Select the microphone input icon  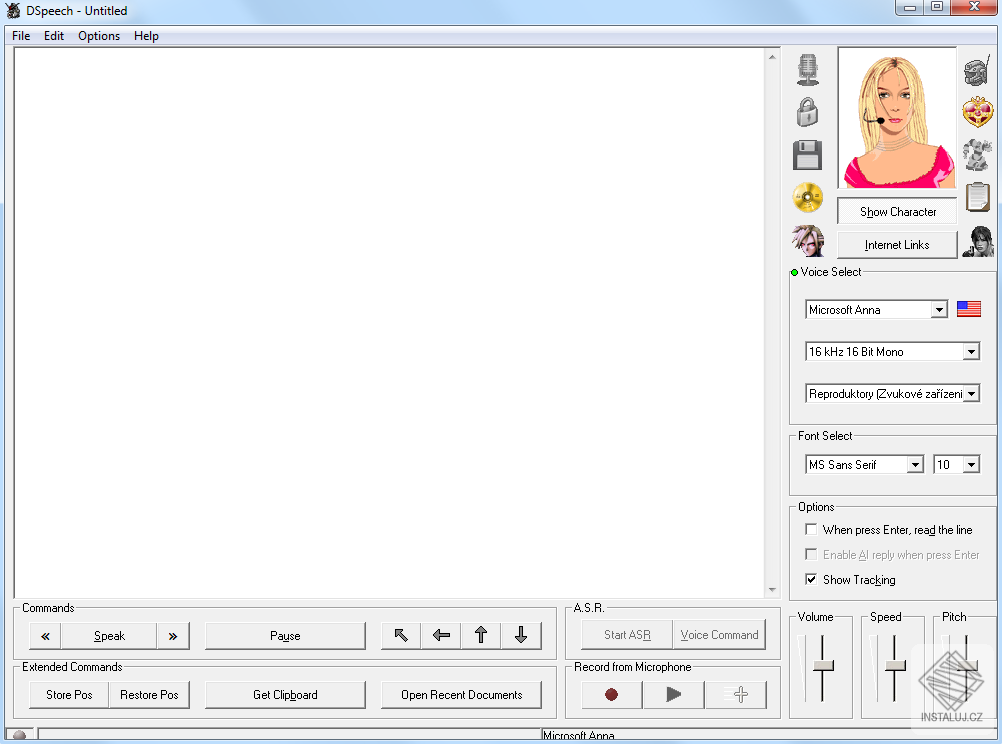pyautogui.click(x=807, y=69)
